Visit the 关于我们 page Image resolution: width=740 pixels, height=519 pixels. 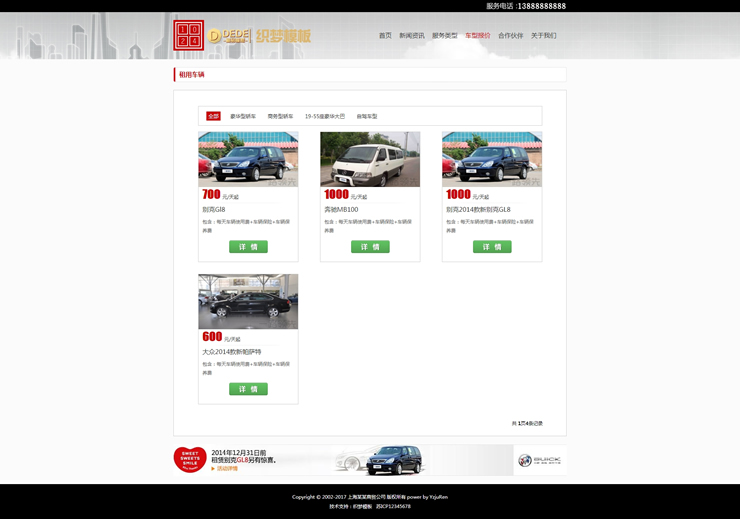pos(544,36)
